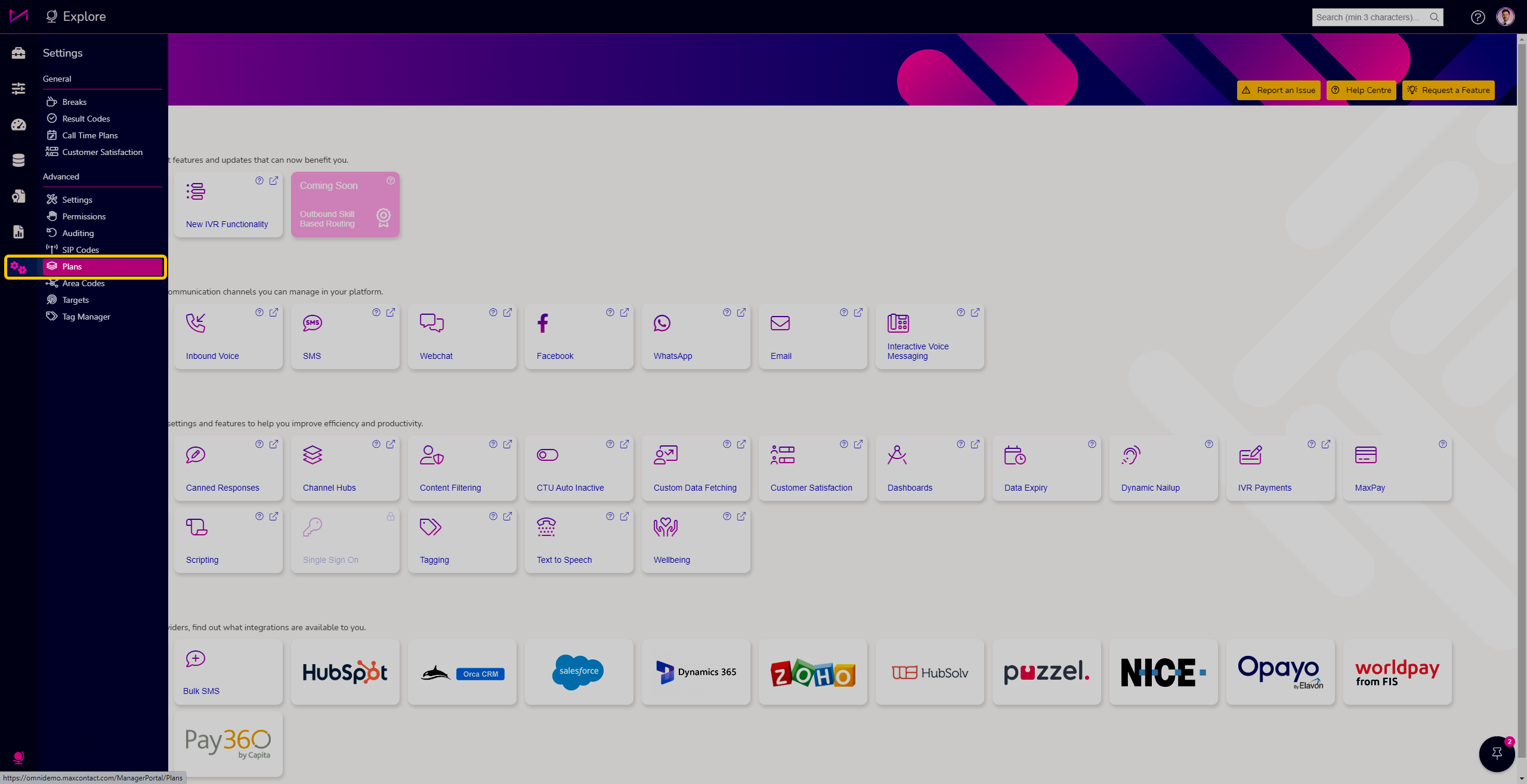The image size is (1527, 784).
Task: Open Permissions under Advanced
Action: [103, 216]
